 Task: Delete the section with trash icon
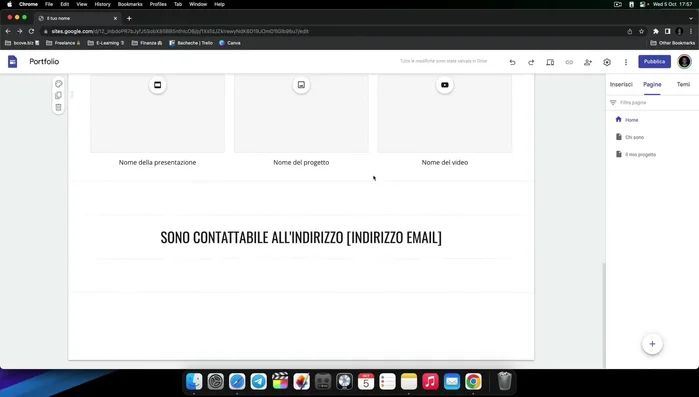58,107
